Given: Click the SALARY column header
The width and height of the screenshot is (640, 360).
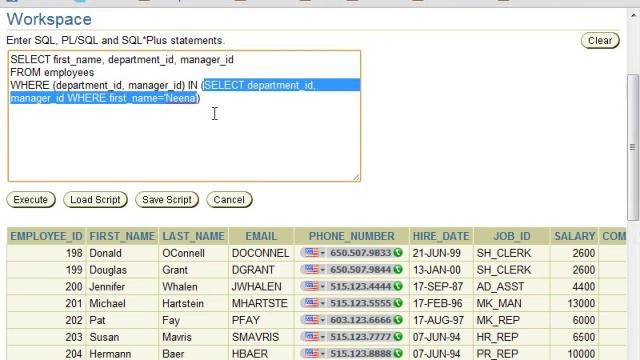Looking at the screenshot, I should 575,236.
